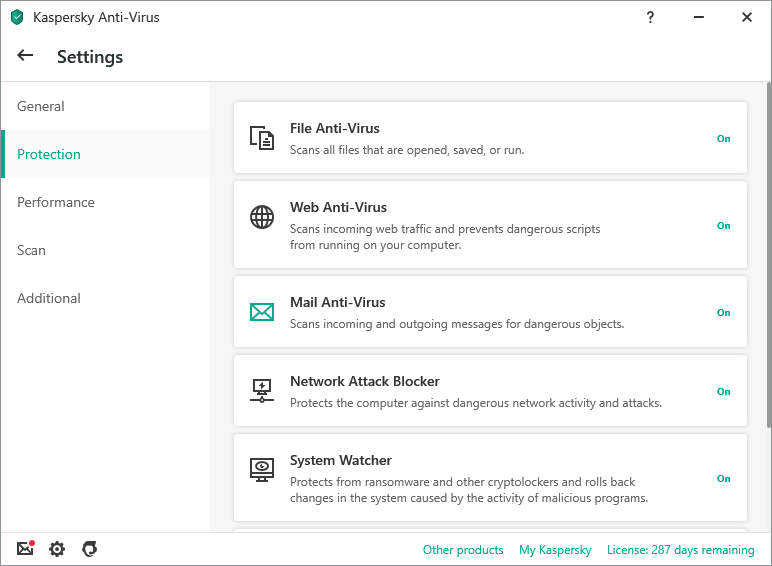Toggle the Web Anti-Virus On switch
Screen dimensions: 772x566
[x=723, y=226]
